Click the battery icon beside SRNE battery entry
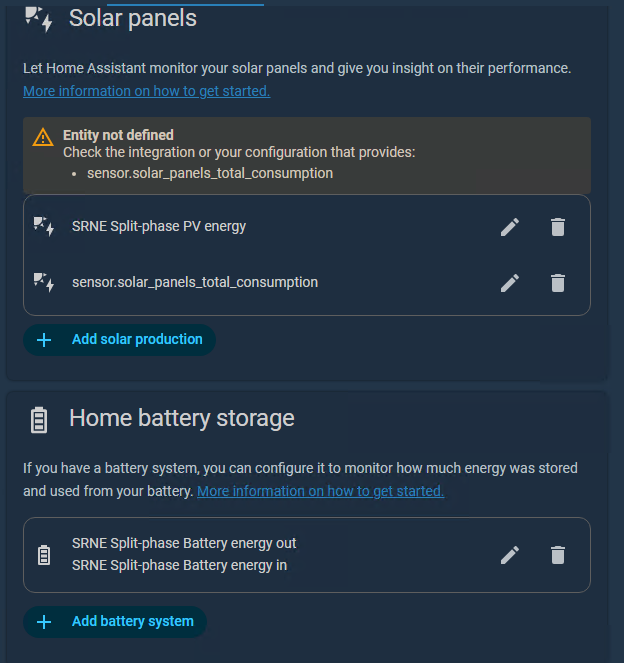 pyautogui.click(x=44, y=555)
